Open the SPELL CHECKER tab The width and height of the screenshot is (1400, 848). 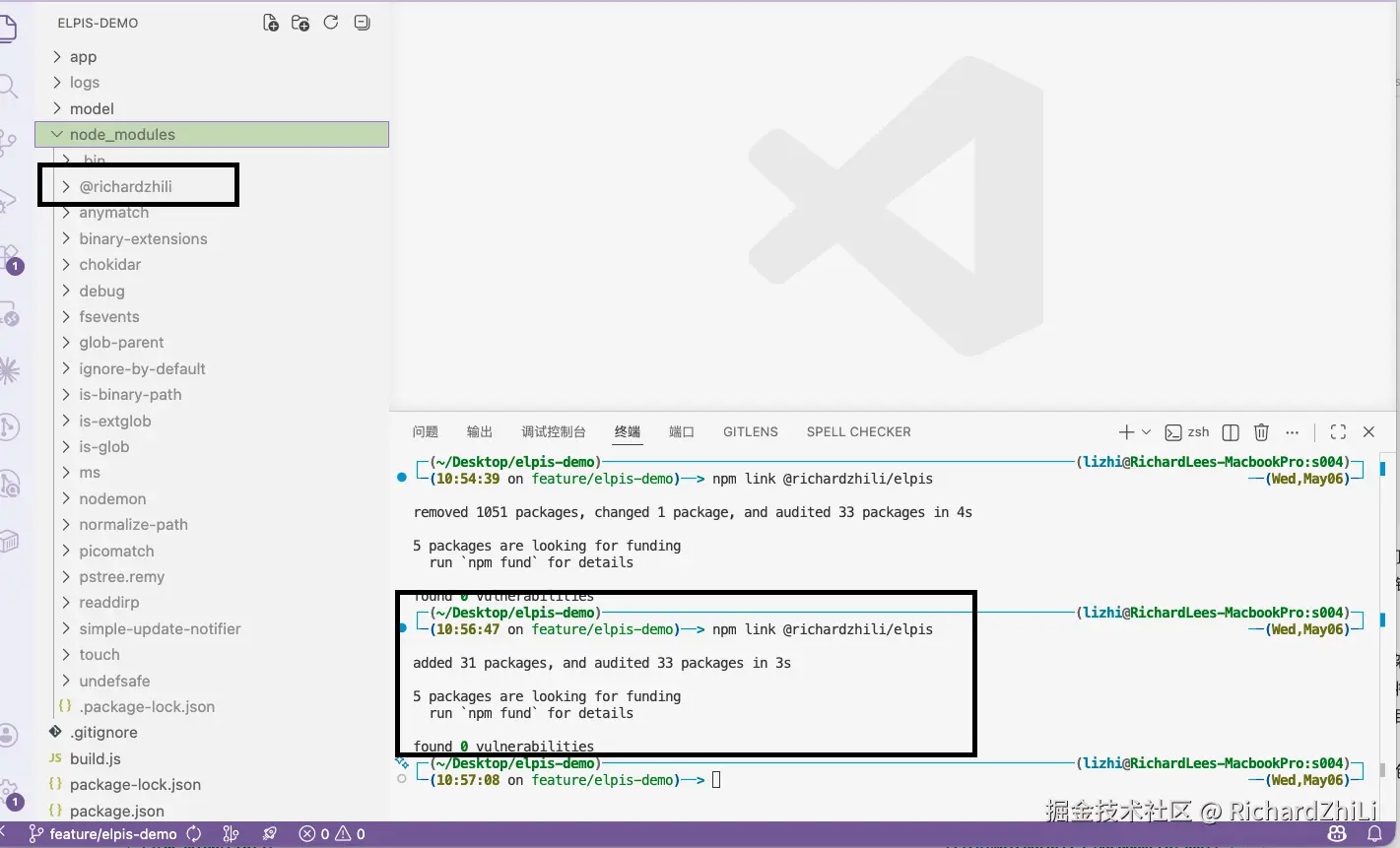(859, 431)
